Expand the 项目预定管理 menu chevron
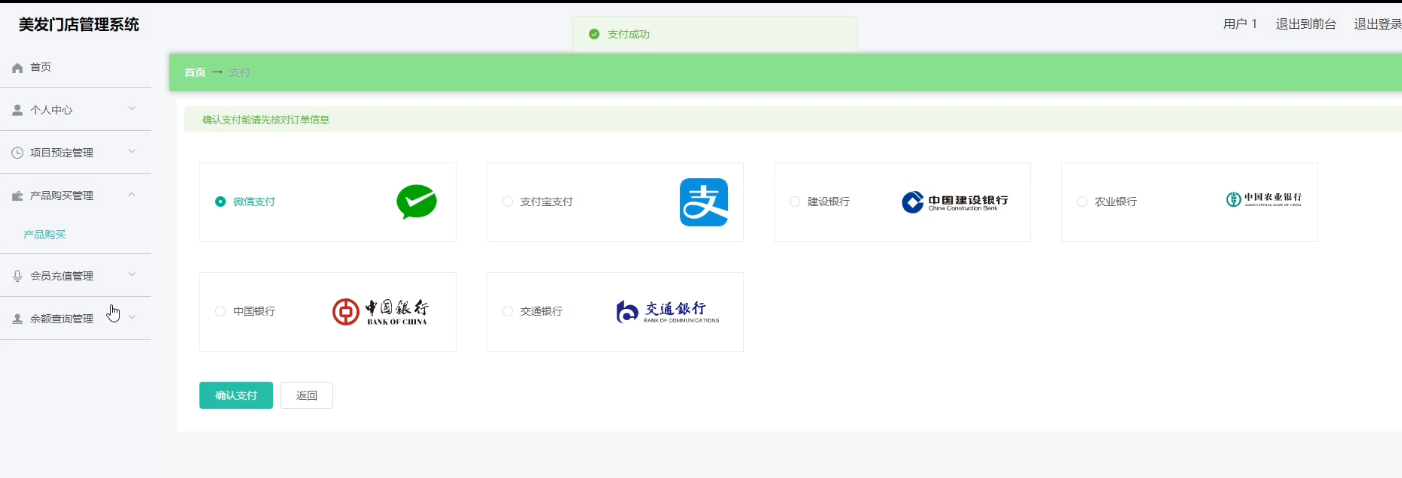Screen dimensions: 1402x478 coord(132,152)
